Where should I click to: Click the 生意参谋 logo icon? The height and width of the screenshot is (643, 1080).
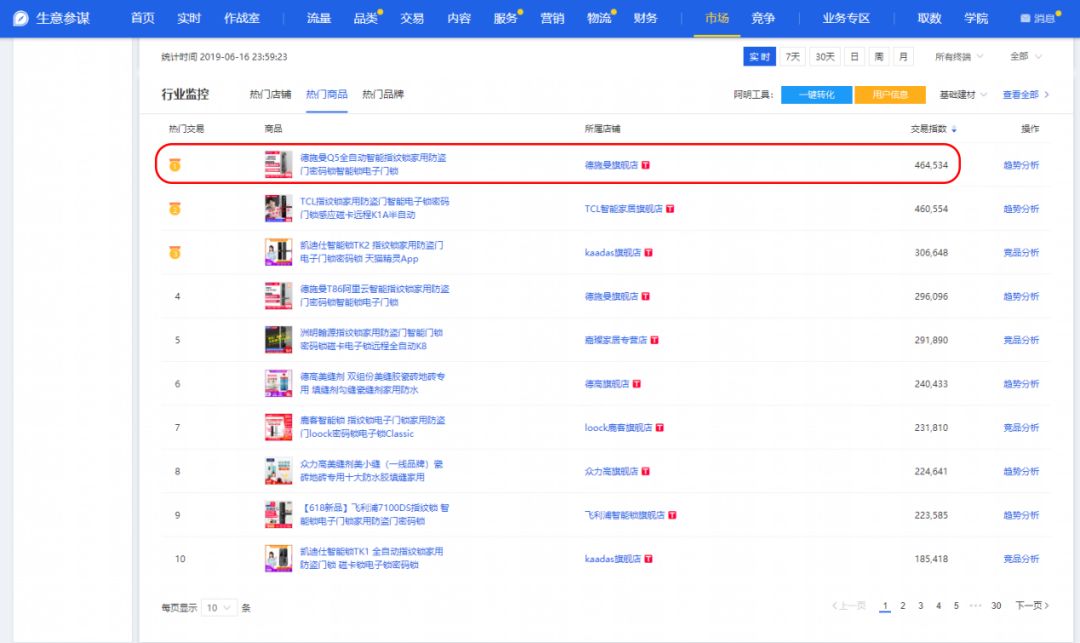[x=21, y=18]
